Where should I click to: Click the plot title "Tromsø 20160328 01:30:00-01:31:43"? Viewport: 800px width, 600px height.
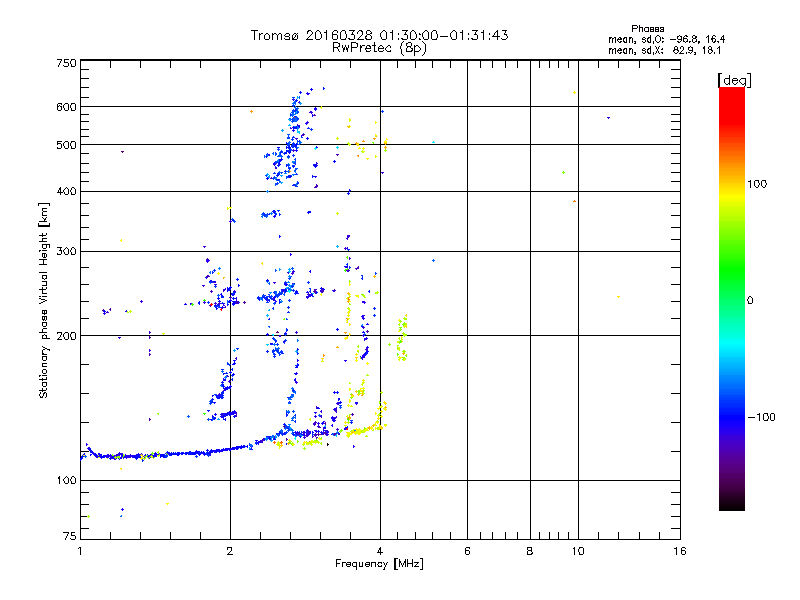[x=379, y=35]
